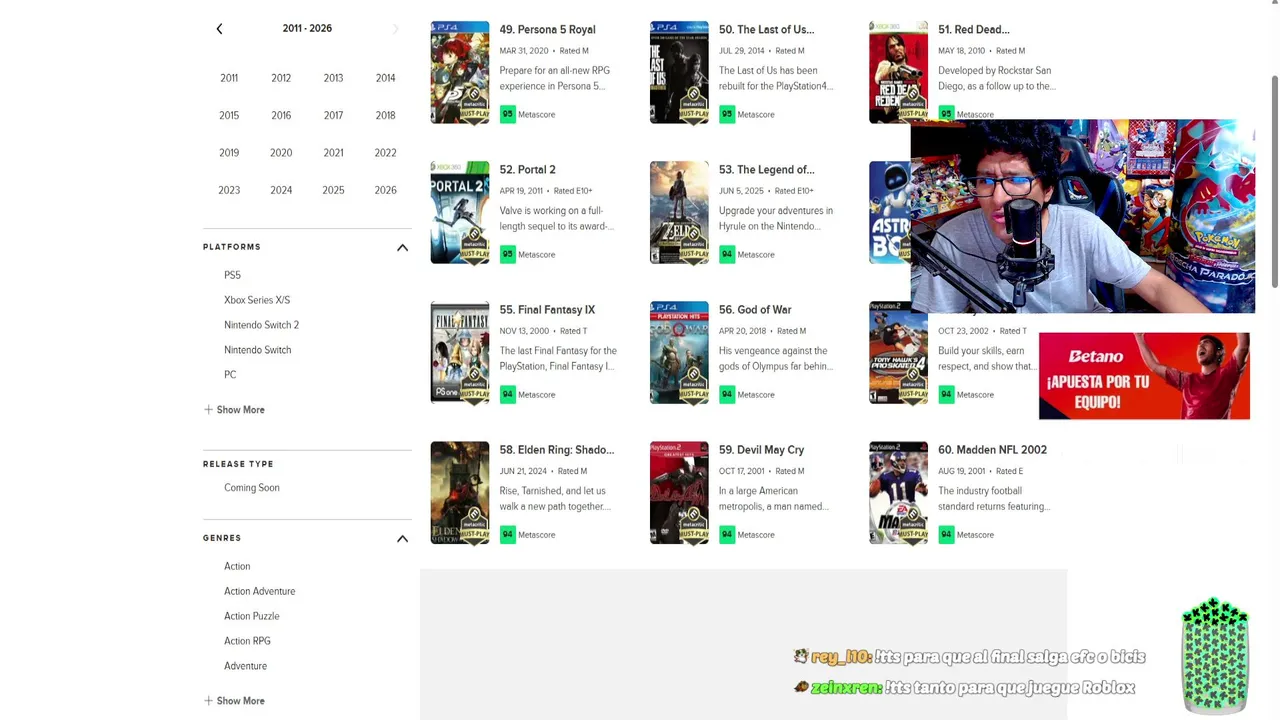
Task: Open the '50. The Last of Us...' title
Action: click(x=766, y=30)
